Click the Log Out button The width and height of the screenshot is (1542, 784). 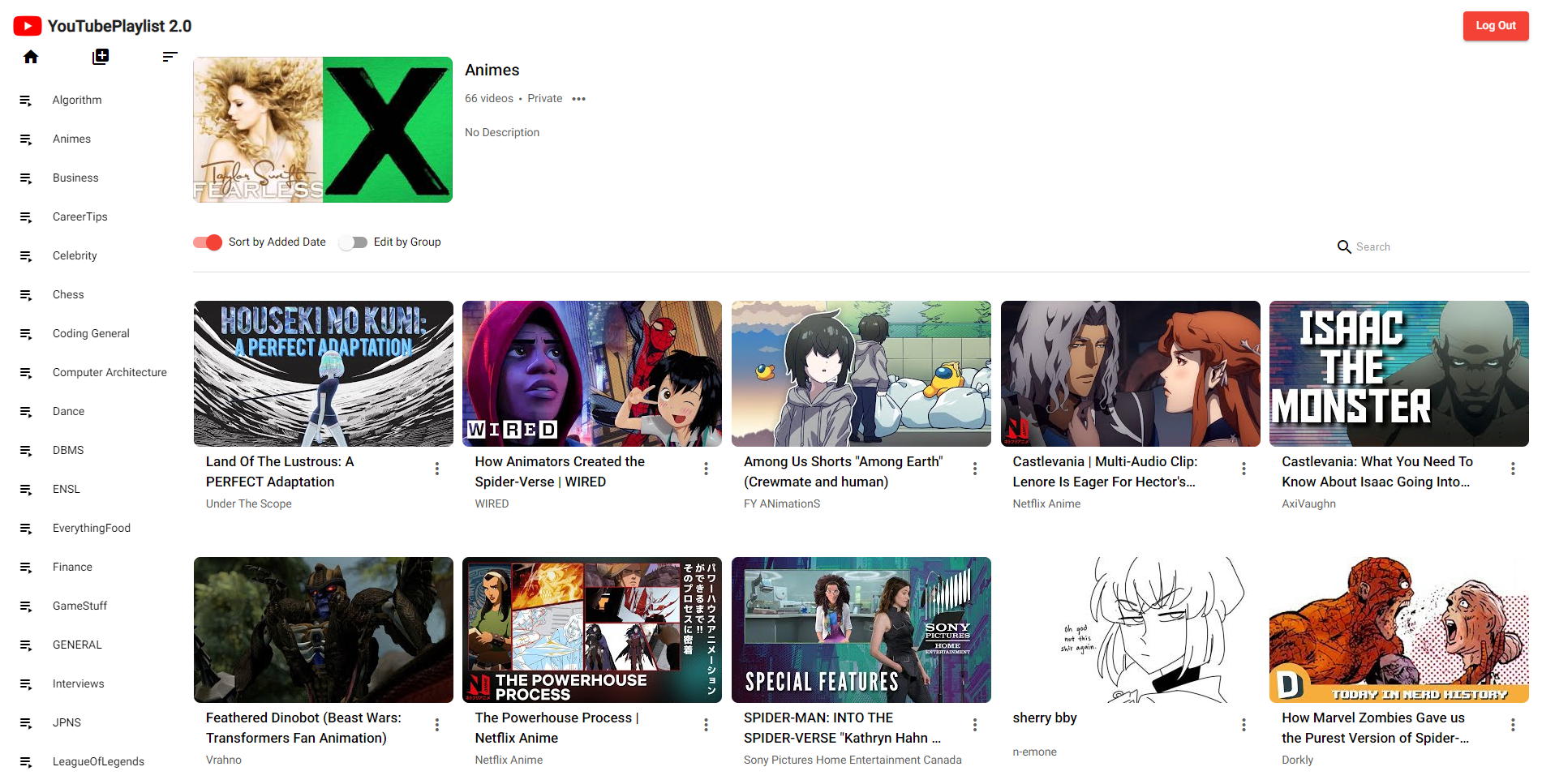(1495, 26)
